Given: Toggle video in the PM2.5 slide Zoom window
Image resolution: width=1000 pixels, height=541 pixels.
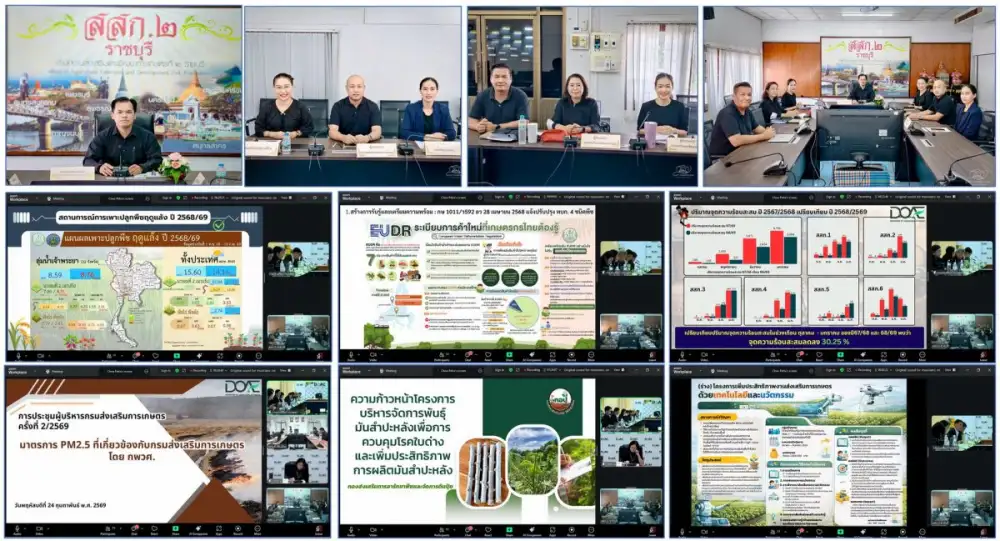Looking at the screenshot, I should coord(40,530).
